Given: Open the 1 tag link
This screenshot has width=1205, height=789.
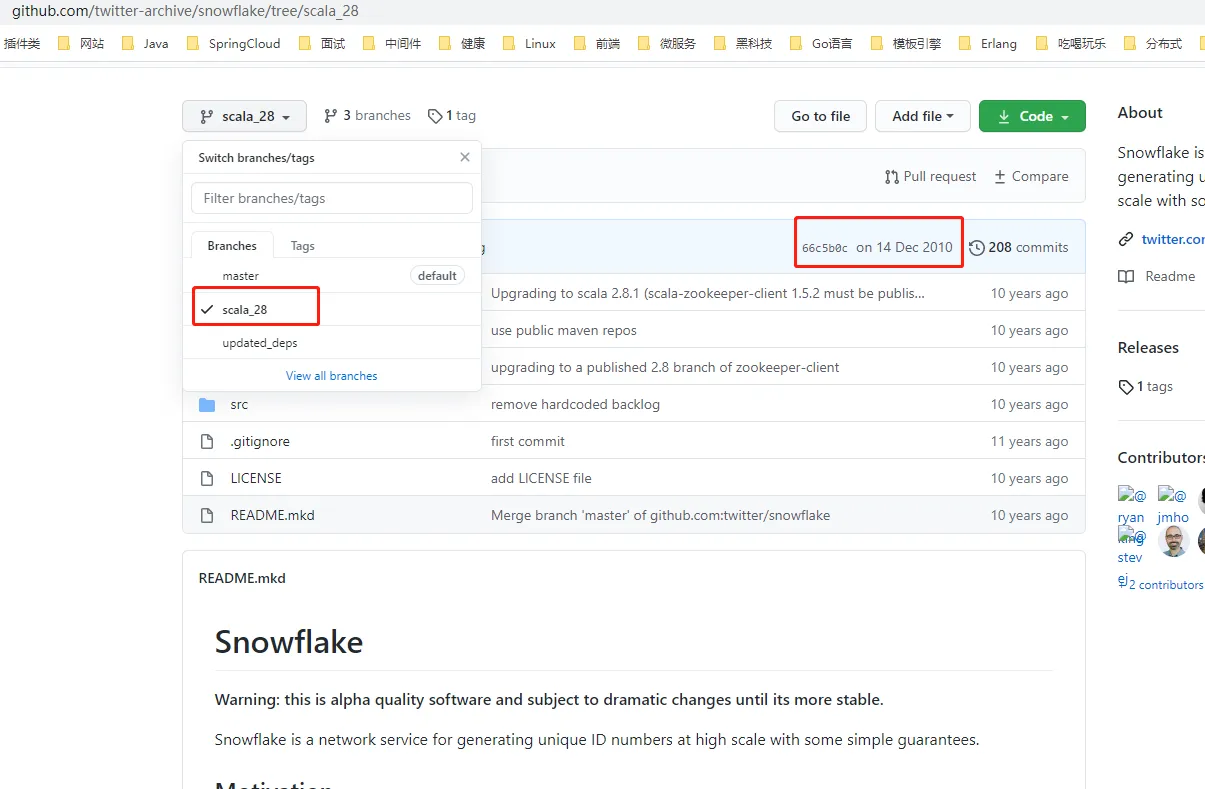Looking at the screenshot, I should tap(452, 116).
